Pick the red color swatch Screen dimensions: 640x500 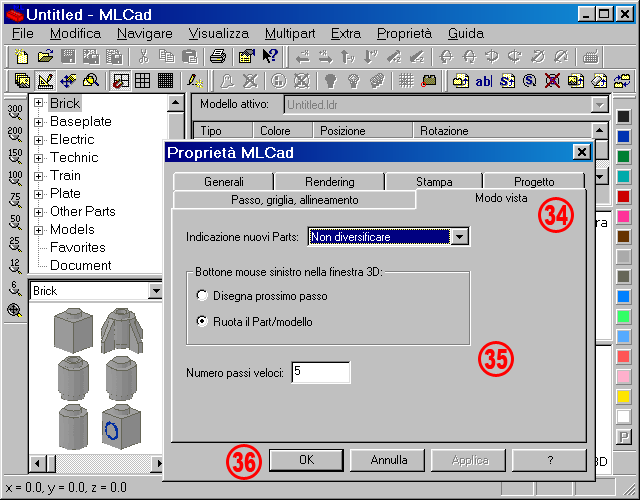point(623,196)
